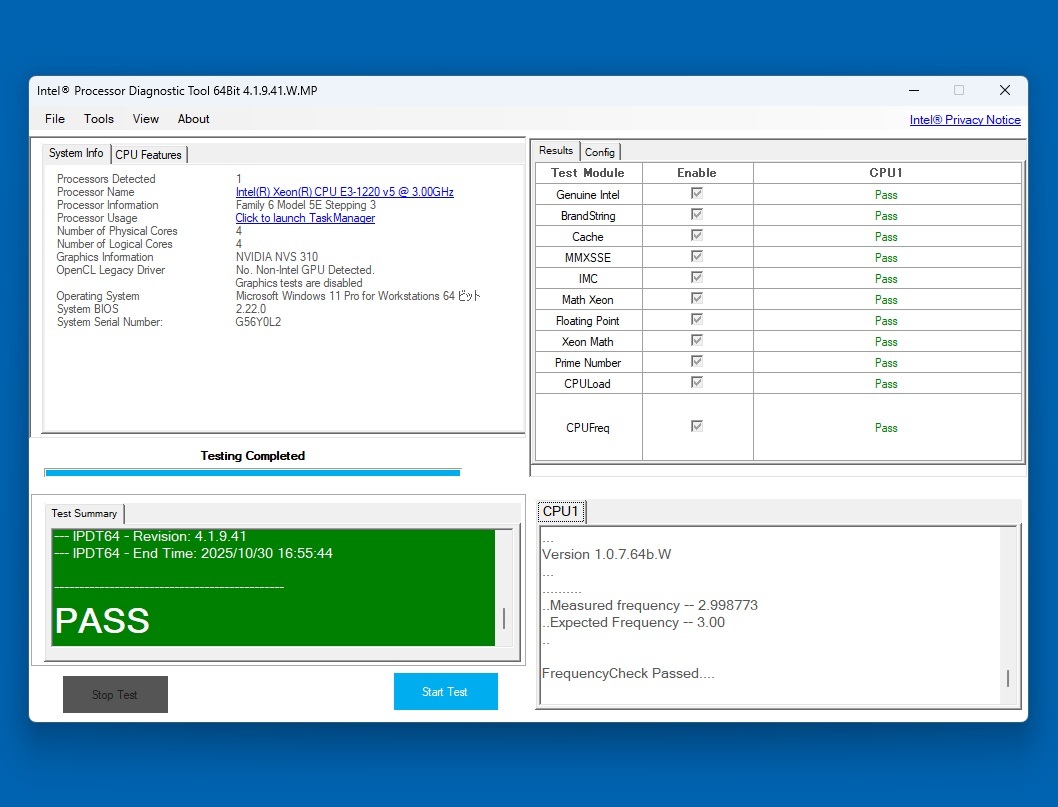The image size is (1058, 807).
Task: Click the testing progress bar
Action: 252,472
